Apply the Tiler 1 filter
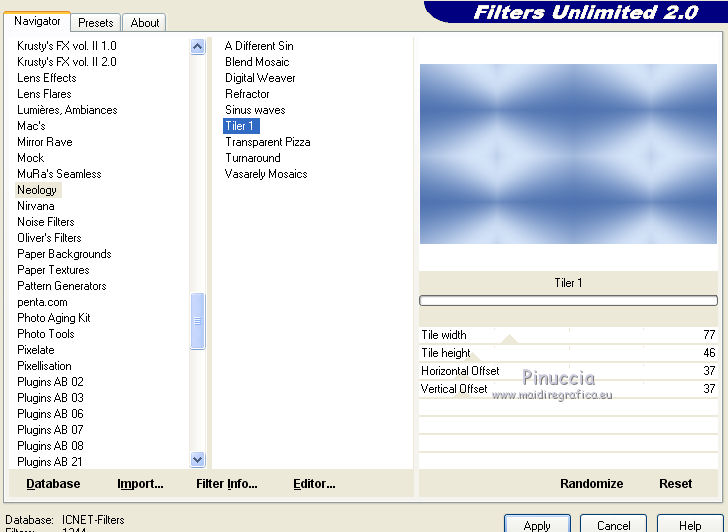The height and width of the screenshot is (532, 728). (x=537, y=525)
